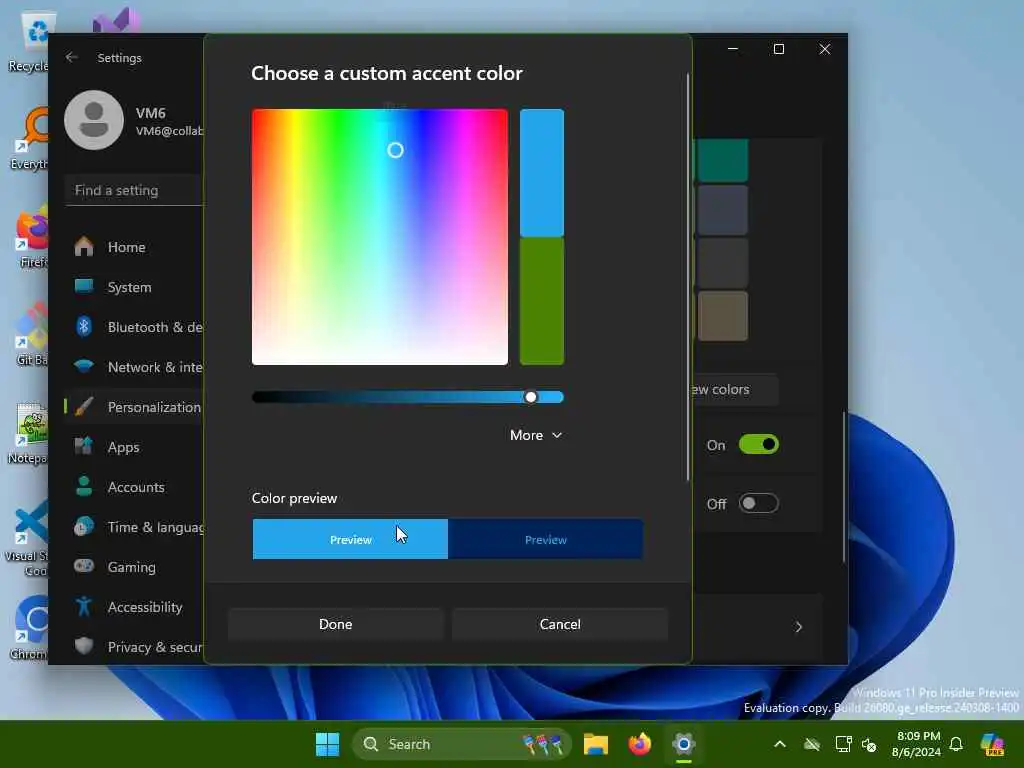Click the VM6 user avatar

pyautogui.click(x=94, y=120)
